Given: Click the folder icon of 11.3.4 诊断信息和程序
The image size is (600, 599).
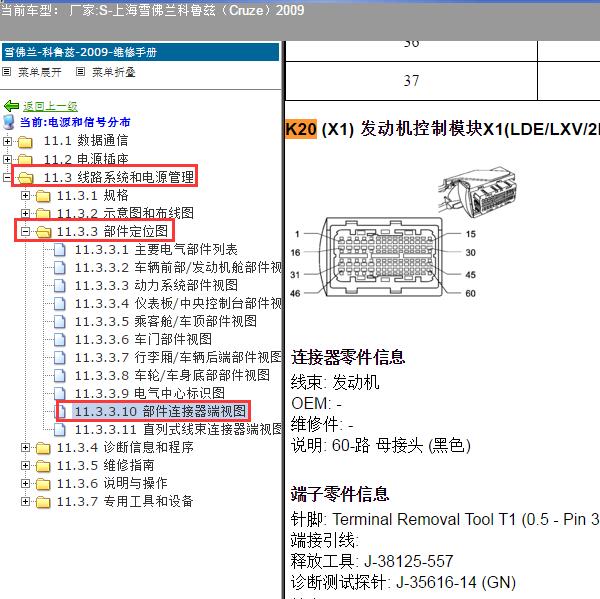Looking at the screenshot, I should tap(43, 448).
